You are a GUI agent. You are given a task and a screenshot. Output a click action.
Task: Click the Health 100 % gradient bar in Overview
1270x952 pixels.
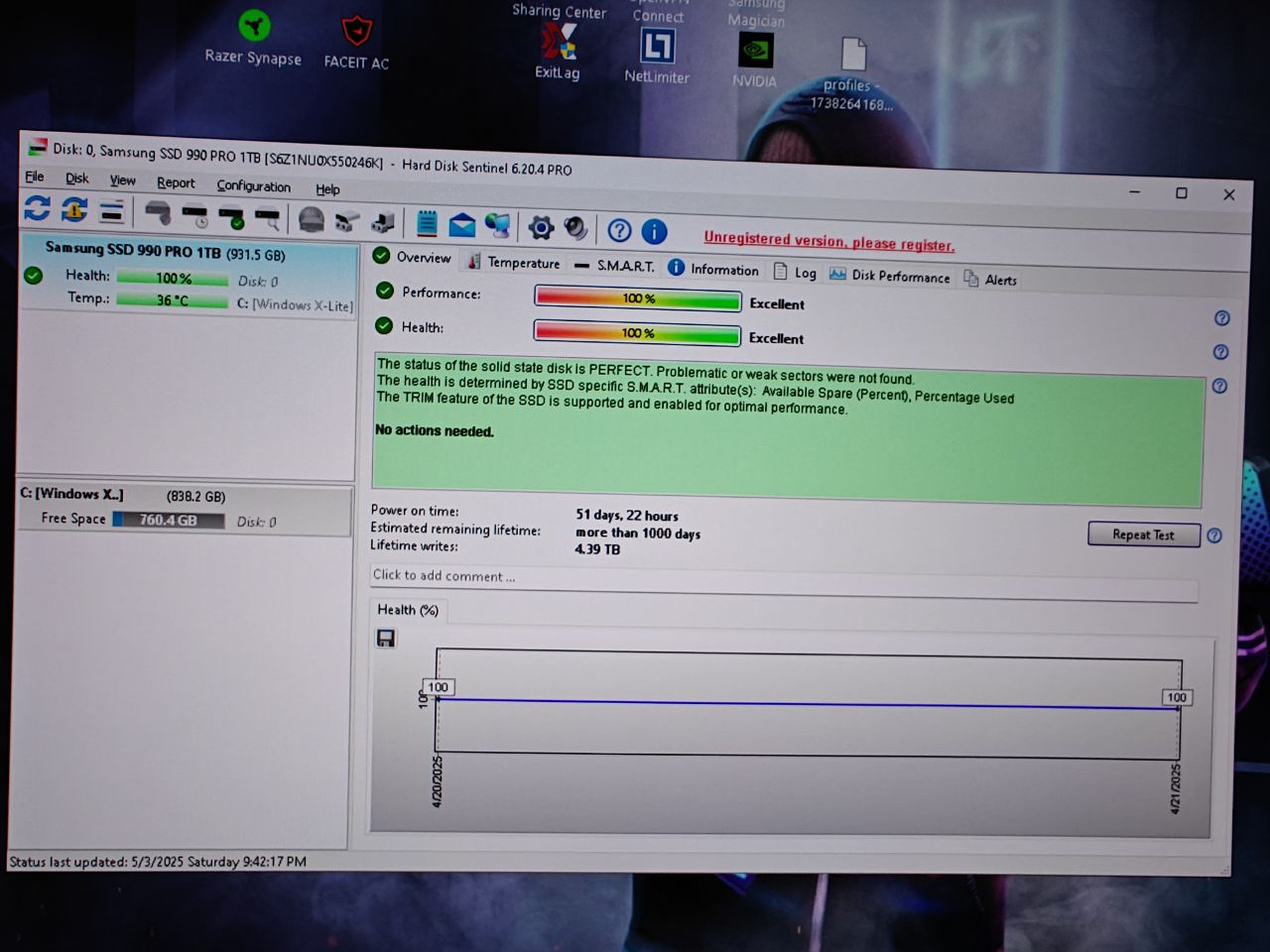point(638,333)
